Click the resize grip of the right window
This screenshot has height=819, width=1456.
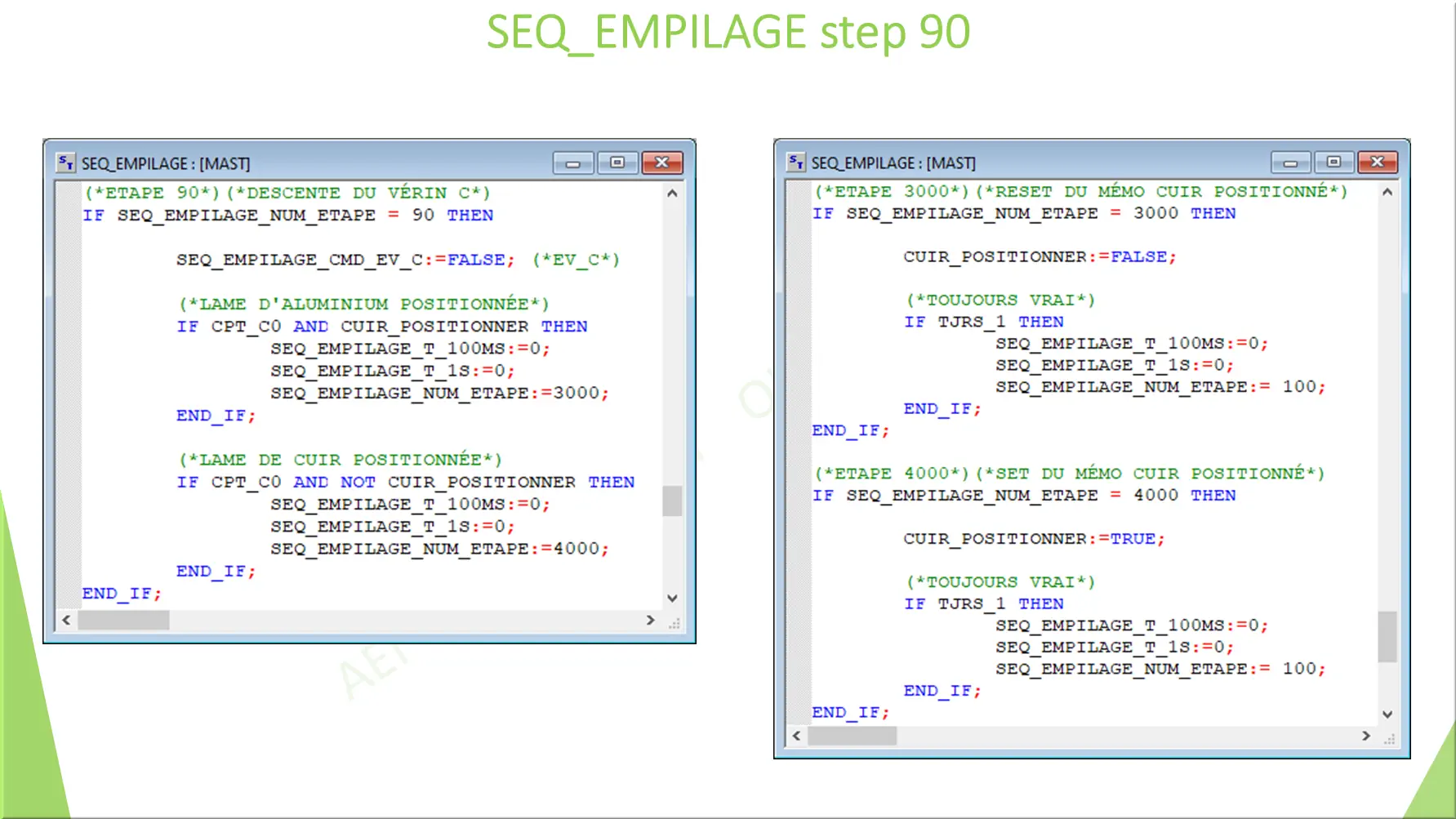click(1391, 739)
